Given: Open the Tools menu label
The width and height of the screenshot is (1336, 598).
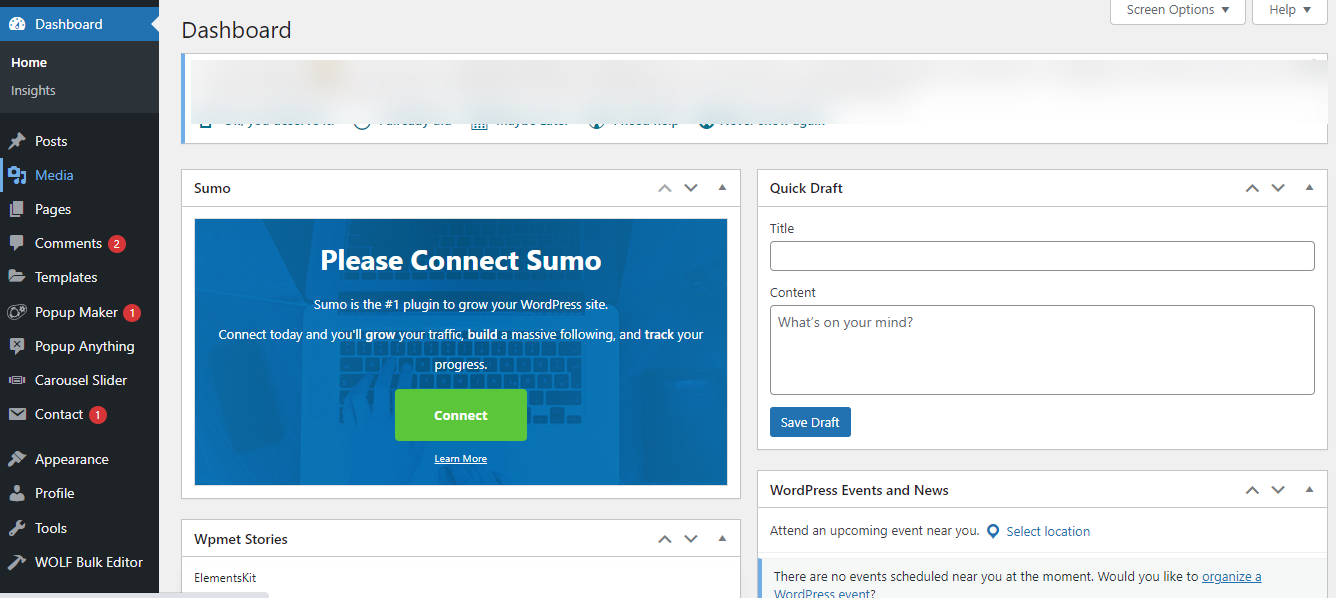Looking at the screenshot, I should (51, 528).
